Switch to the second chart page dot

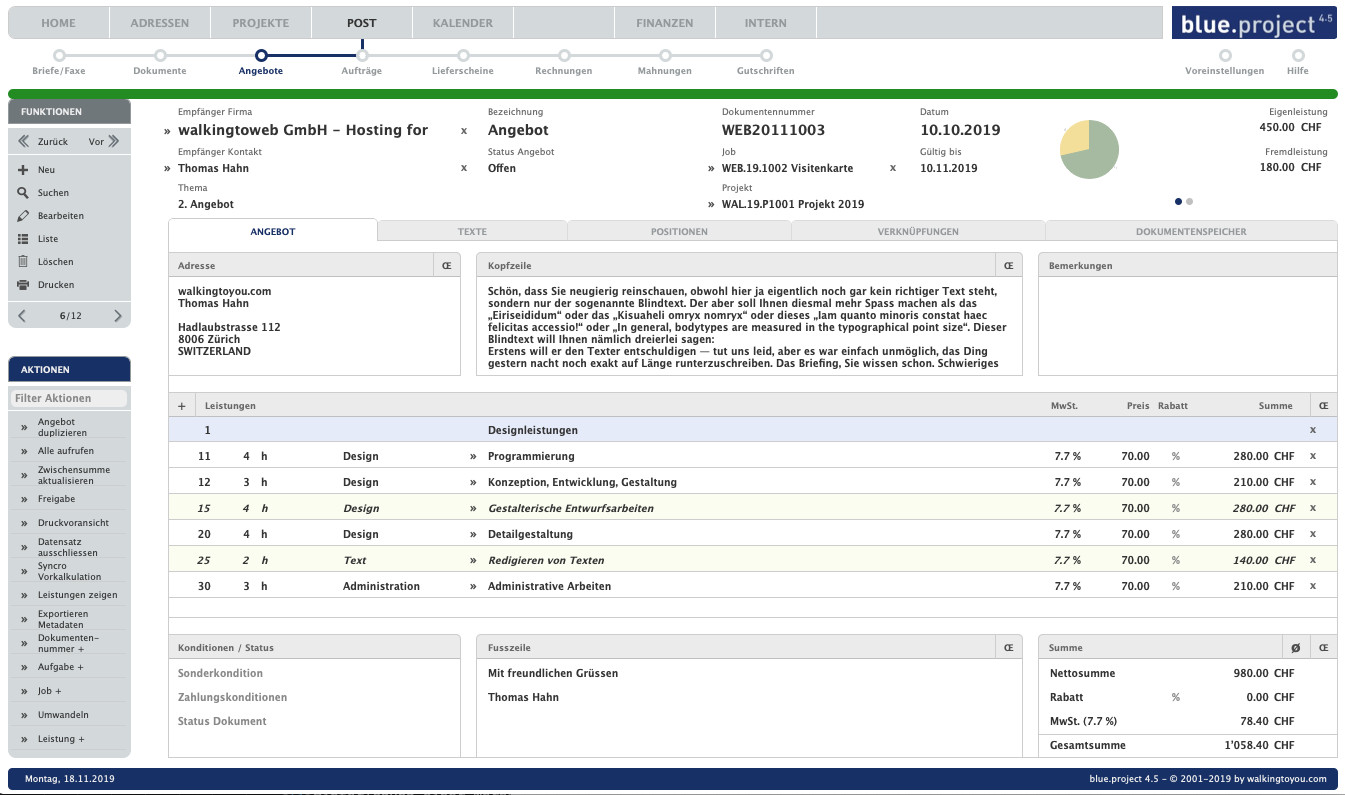coord(1190,202)
